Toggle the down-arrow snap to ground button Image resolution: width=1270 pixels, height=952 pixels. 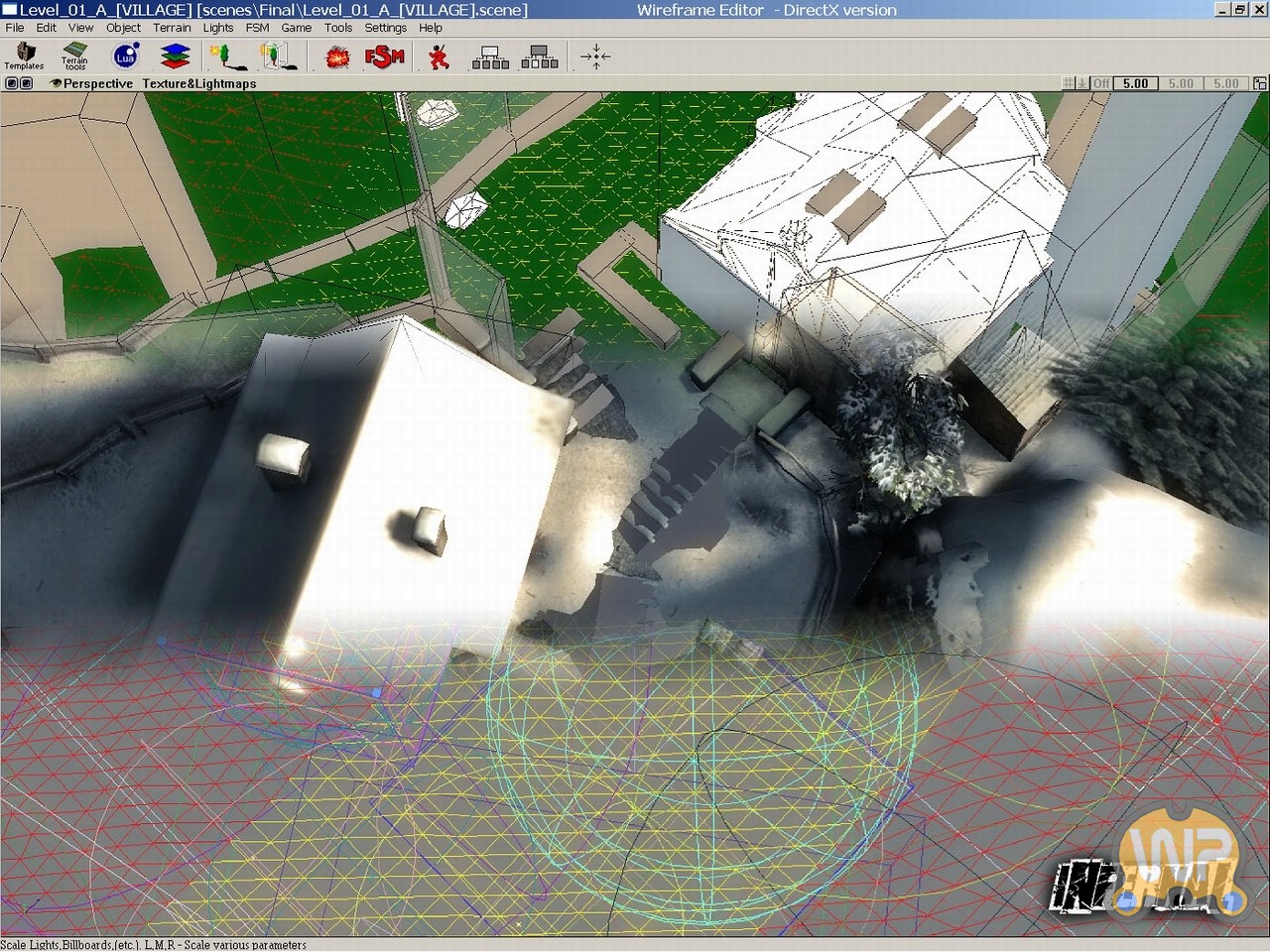[1082, 83]
